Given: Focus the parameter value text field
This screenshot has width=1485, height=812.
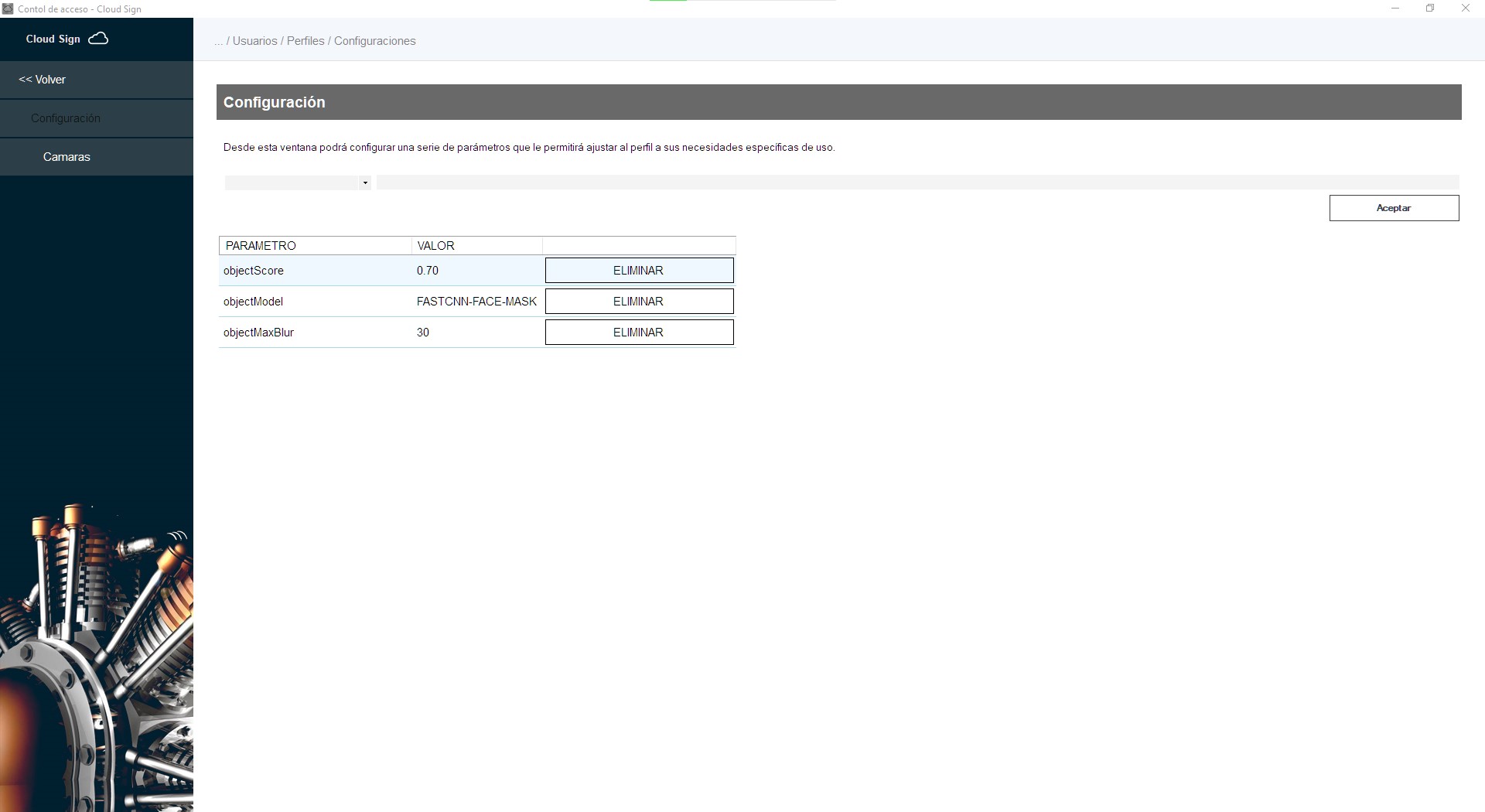Looking at the screenshot, I should point(917,183).
